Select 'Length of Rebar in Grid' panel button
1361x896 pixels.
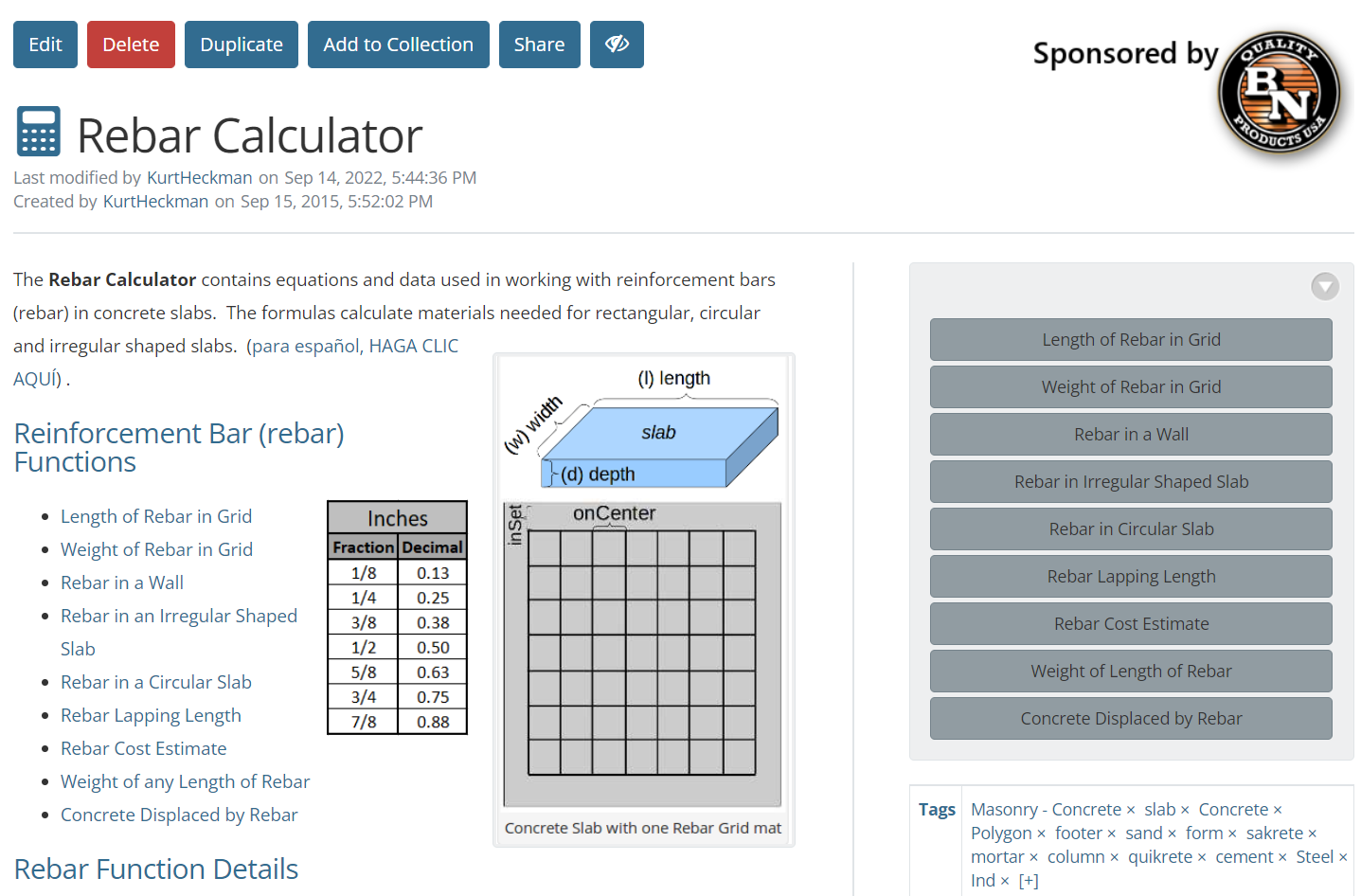click(1131, 339)
